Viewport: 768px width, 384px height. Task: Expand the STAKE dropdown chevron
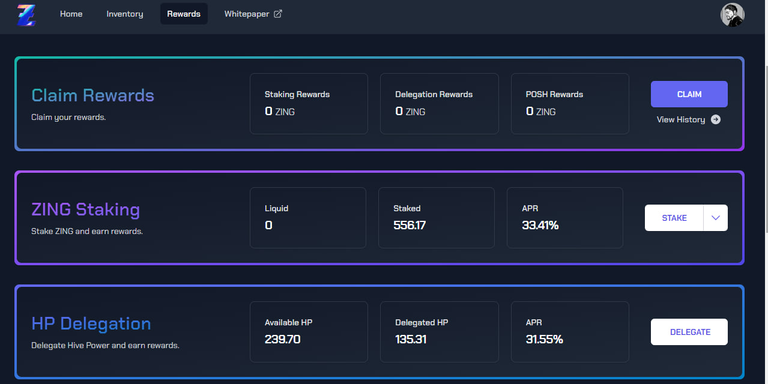click(716, 218)
